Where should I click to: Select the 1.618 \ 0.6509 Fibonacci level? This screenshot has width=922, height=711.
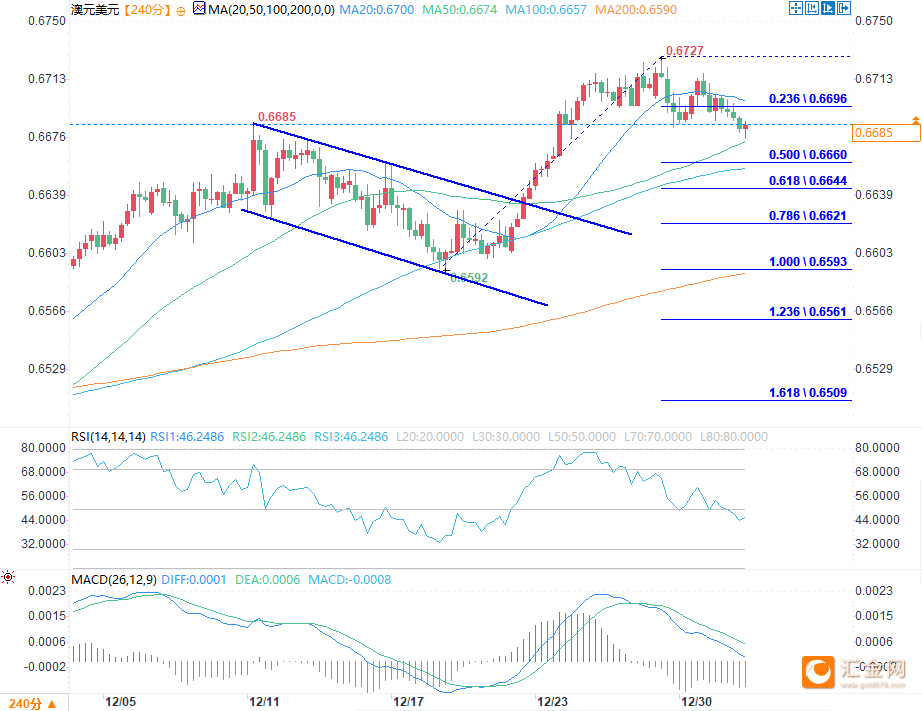coord(808,393)
